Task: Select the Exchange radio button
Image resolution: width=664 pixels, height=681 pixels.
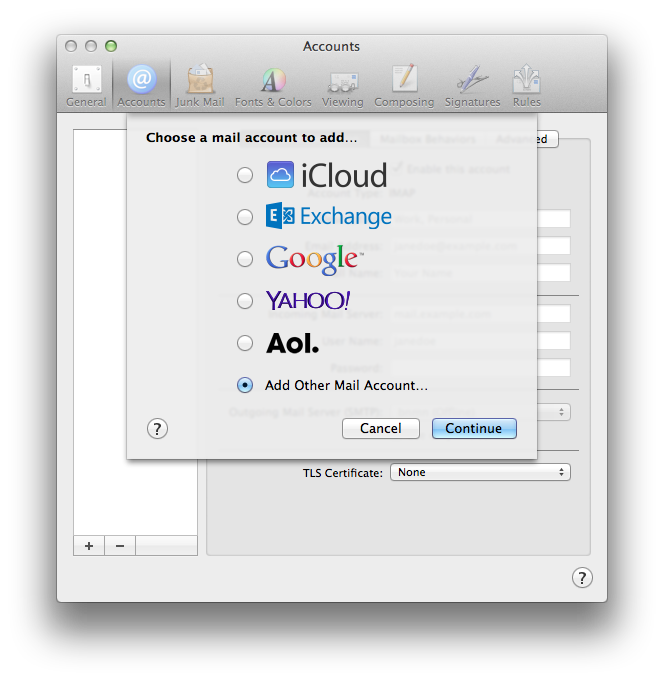Action: point(245,217)
